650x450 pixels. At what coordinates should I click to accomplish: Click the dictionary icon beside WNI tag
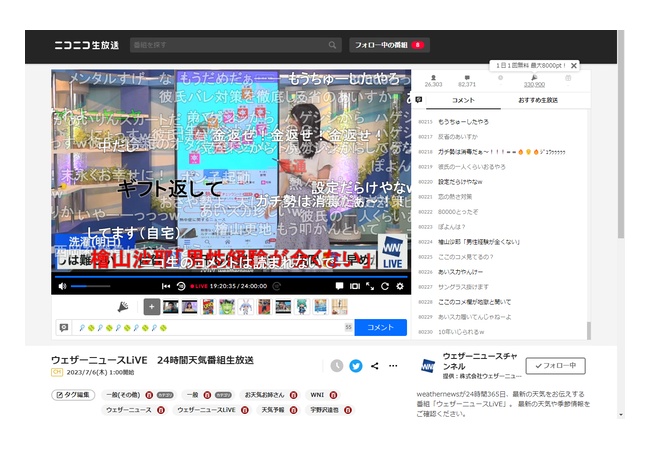click(333, 395)
